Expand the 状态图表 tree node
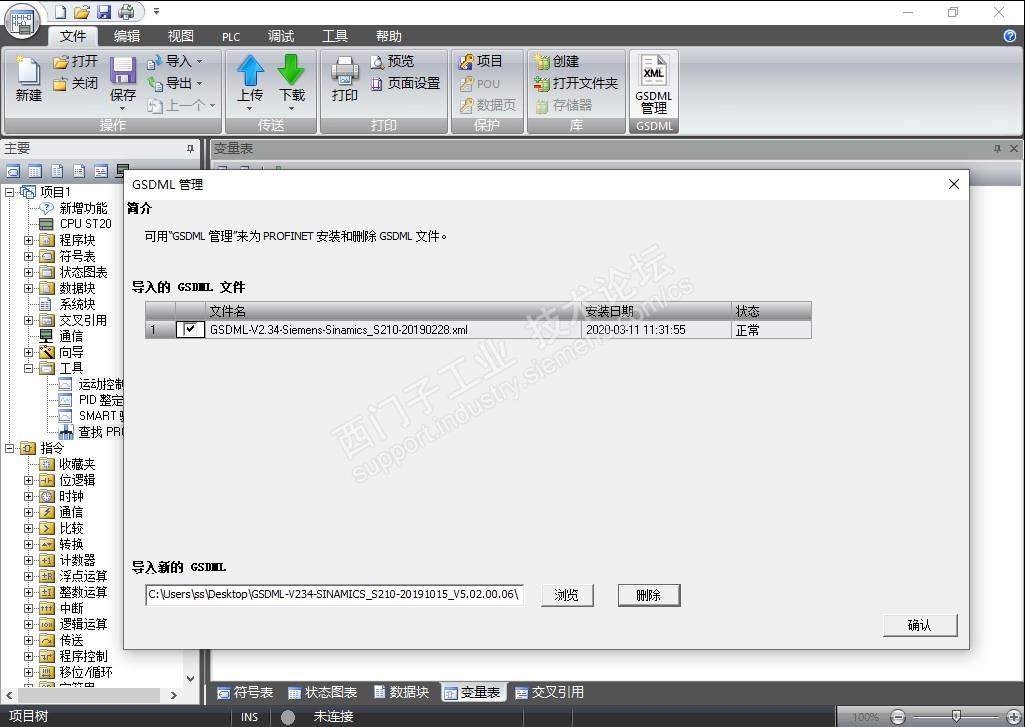This screenshot has width=1025, height=727. [28, 272]
